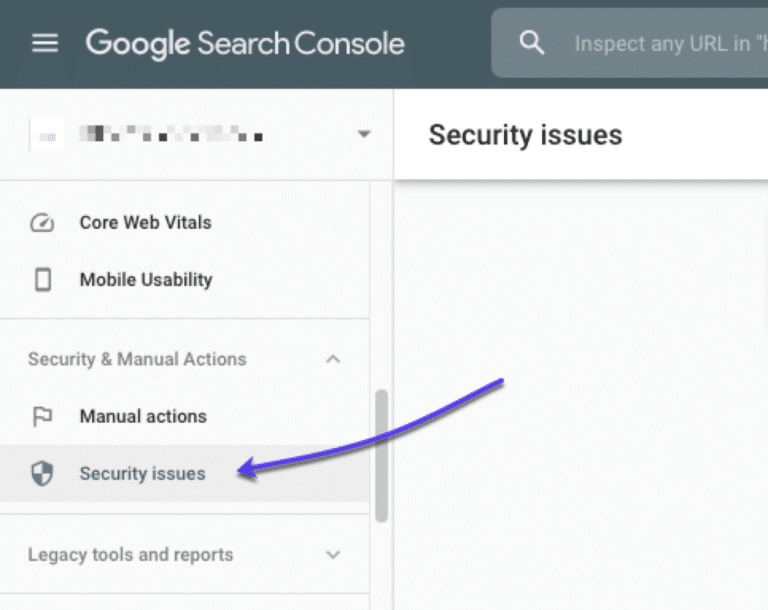Open the Core Web Vitals report

click(x=146, y=223)
